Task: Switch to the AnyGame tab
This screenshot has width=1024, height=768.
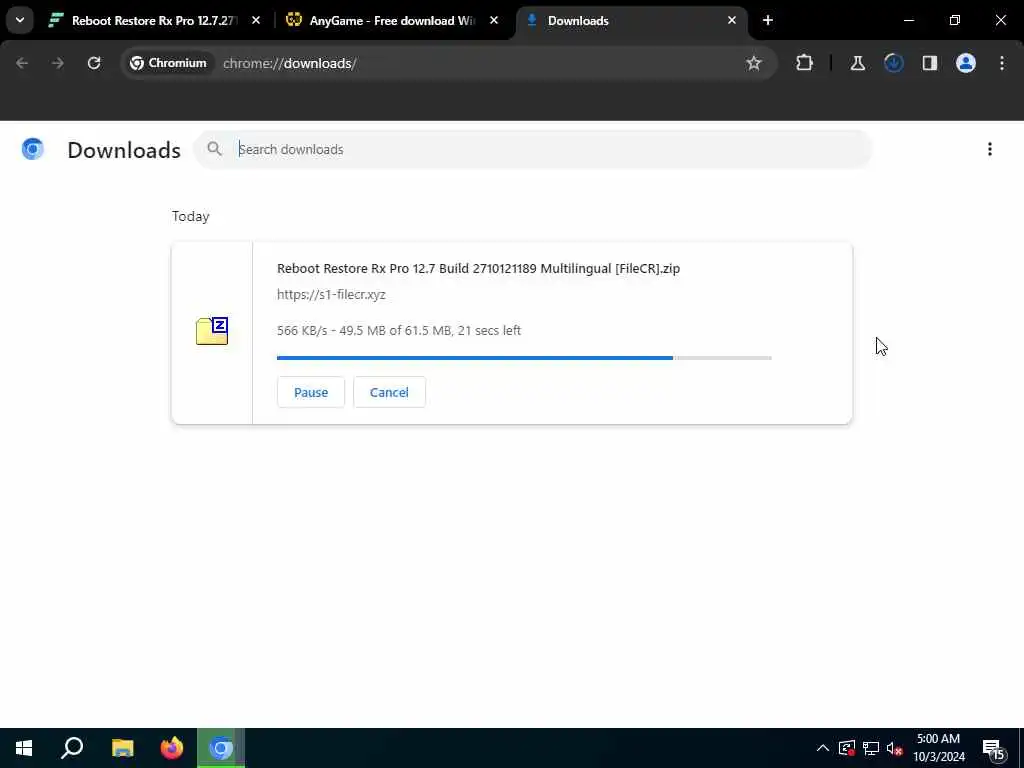Action: [392, 20]
